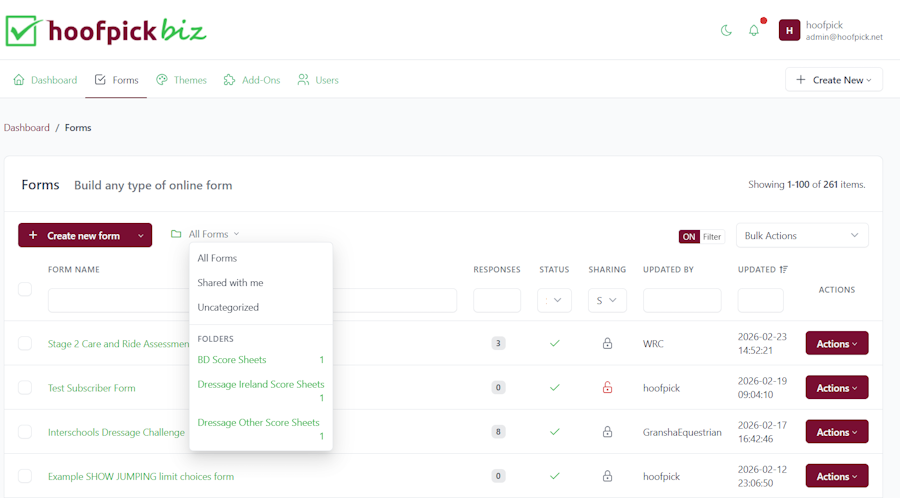
Task: Click the Updated By filter field
Action: point(682,300)
